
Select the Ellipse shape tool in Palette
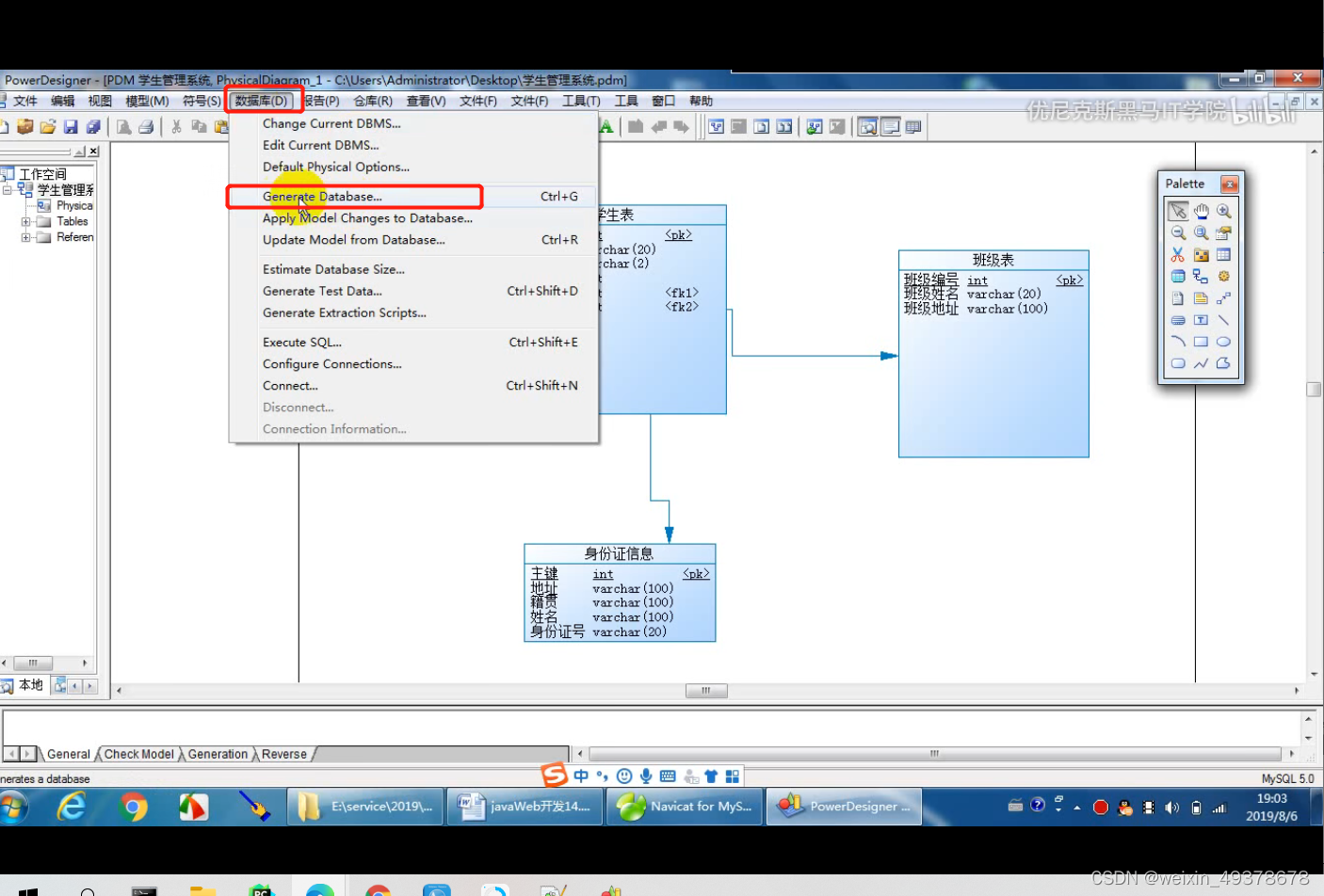[x=1223, y=342]
